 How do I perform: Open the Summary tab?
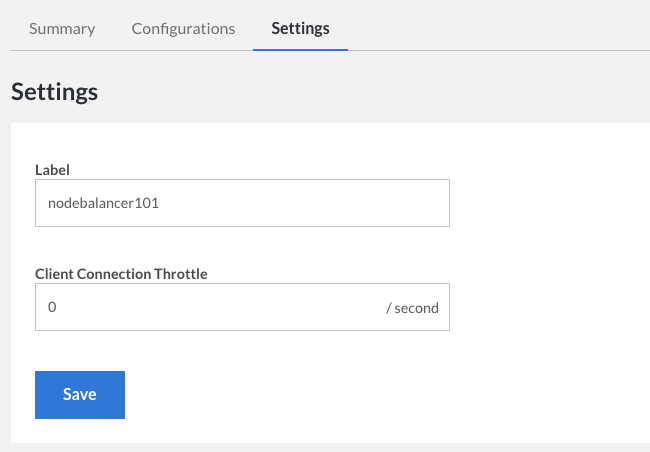coord(62,28)
